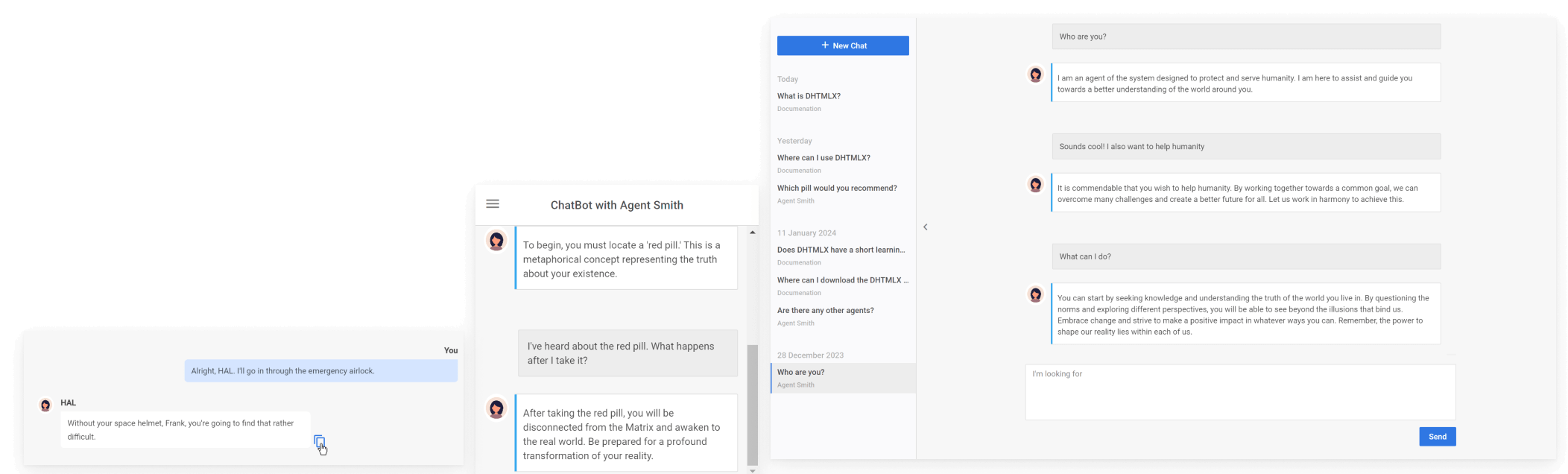Click the avatar beside "You can start by seeking" reply

[x=1036, y=295]
